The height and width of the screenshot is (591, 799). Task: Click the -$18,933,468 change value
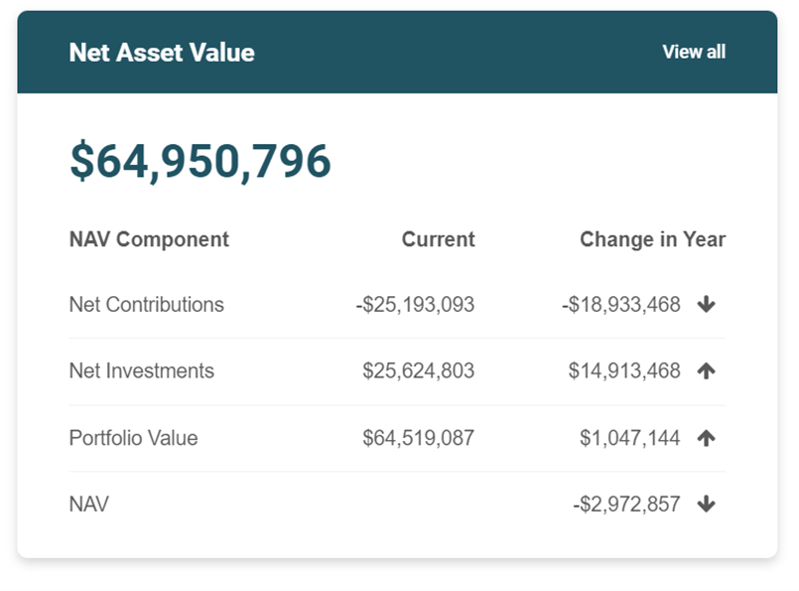tap(621, 305)
